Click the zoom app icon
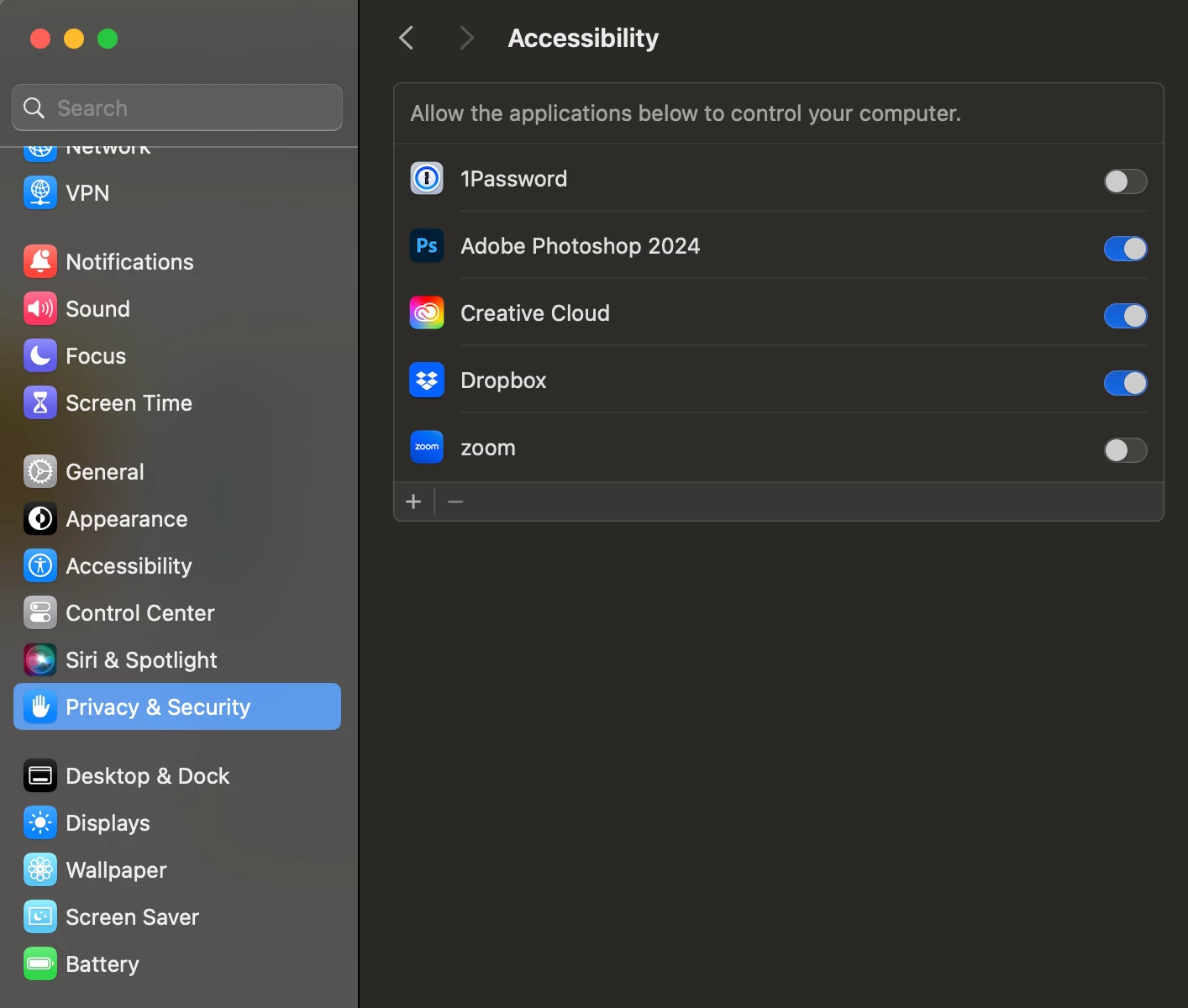Screen dimensions: 1188x1008 [x=427, y=447]
